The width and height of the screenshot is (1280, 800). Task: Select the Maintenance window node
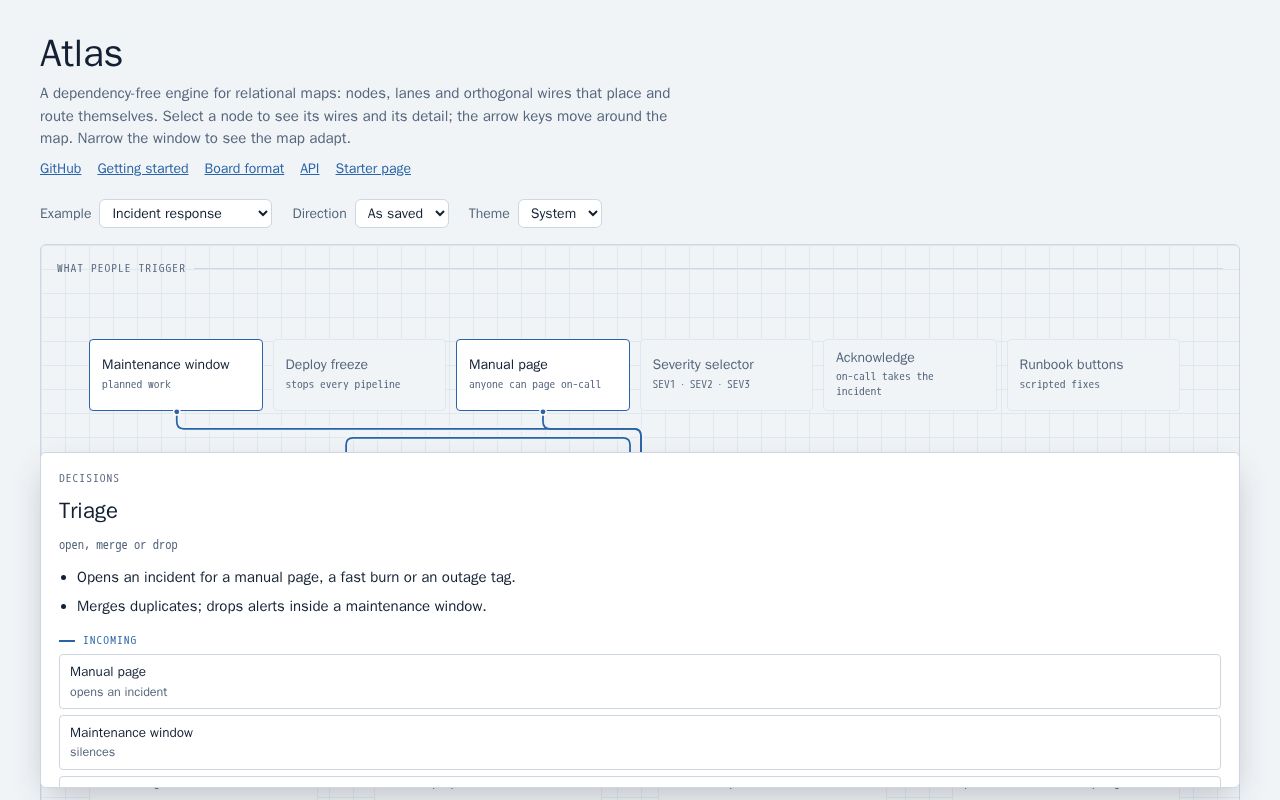click(x=176, y=375)
